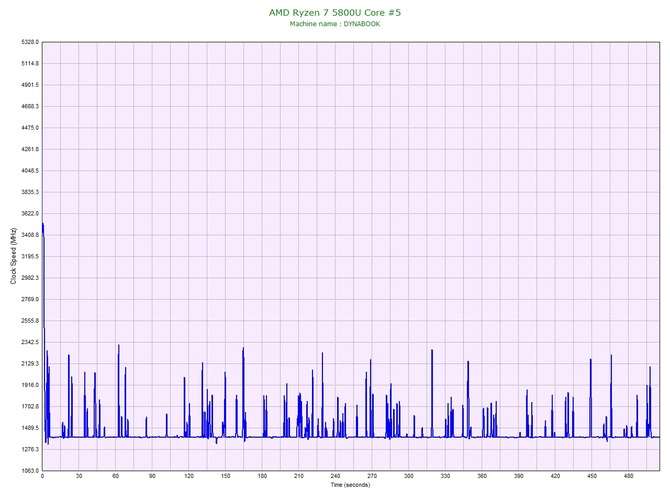The image size is (670, 502).
Task: Click the y-axis value 2555.8
Action: point(30,320)
